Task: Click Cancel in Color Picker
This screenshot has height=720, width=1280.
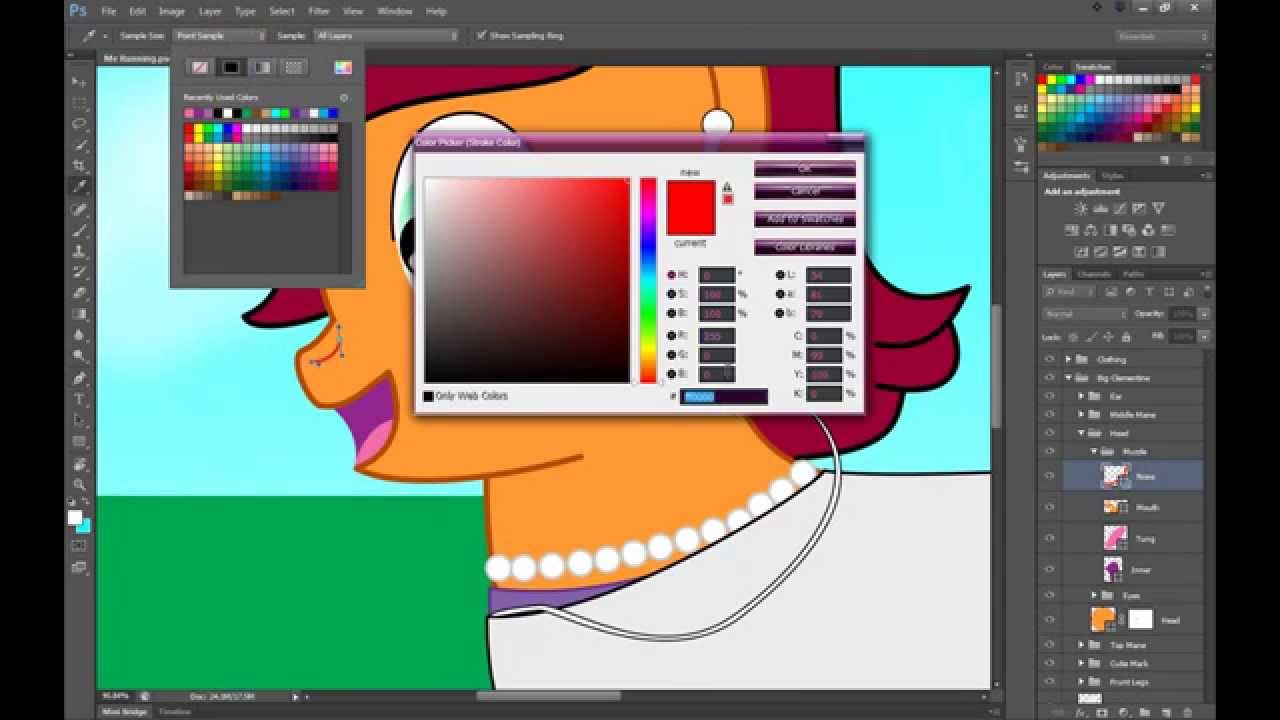Action: [805, 190]
